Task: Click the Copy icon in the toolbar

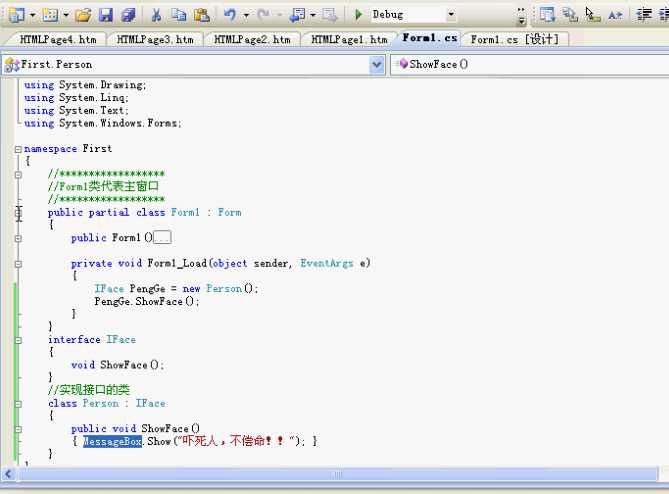Action: (179, 15)
